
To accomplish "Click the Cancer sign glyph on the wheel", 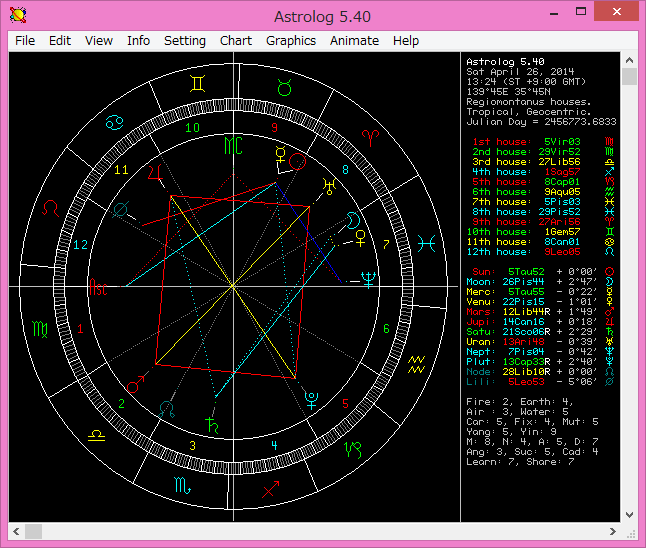I will coord(115,123).
